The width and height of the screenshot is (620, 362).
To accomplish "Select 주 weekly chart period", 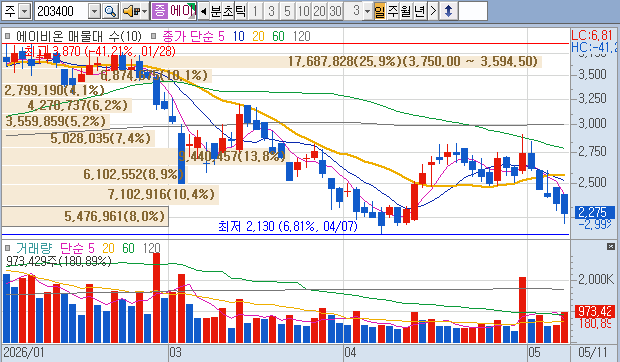I will click(x=392, y=11).
